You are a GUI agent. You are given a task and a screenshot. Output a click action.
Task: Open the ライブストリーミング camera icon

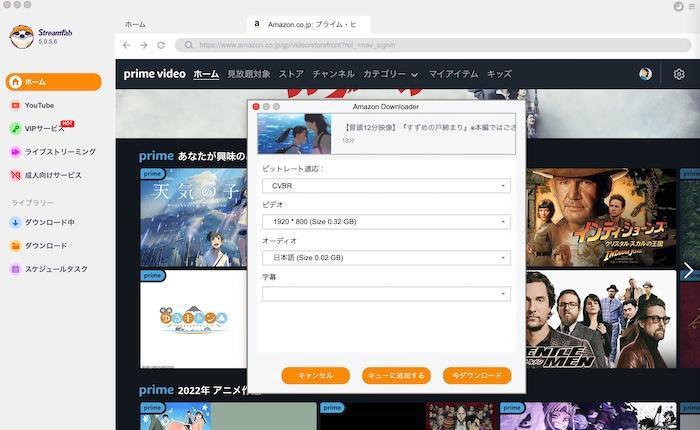(x=15, y=152)
